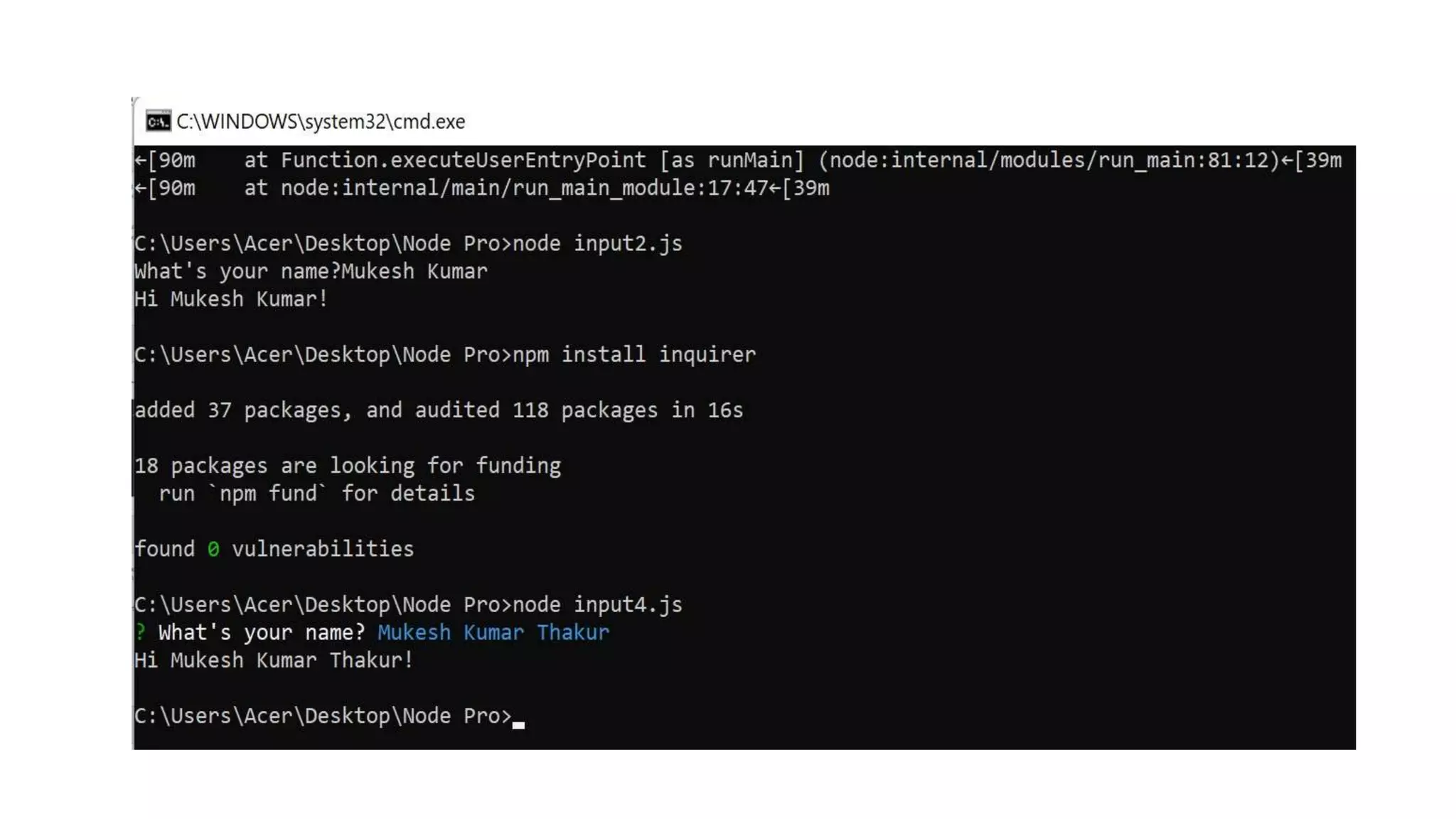Click the green 0 vulnerabilities number
This screenshot has height=819, width=1456.
click(213, 549)
